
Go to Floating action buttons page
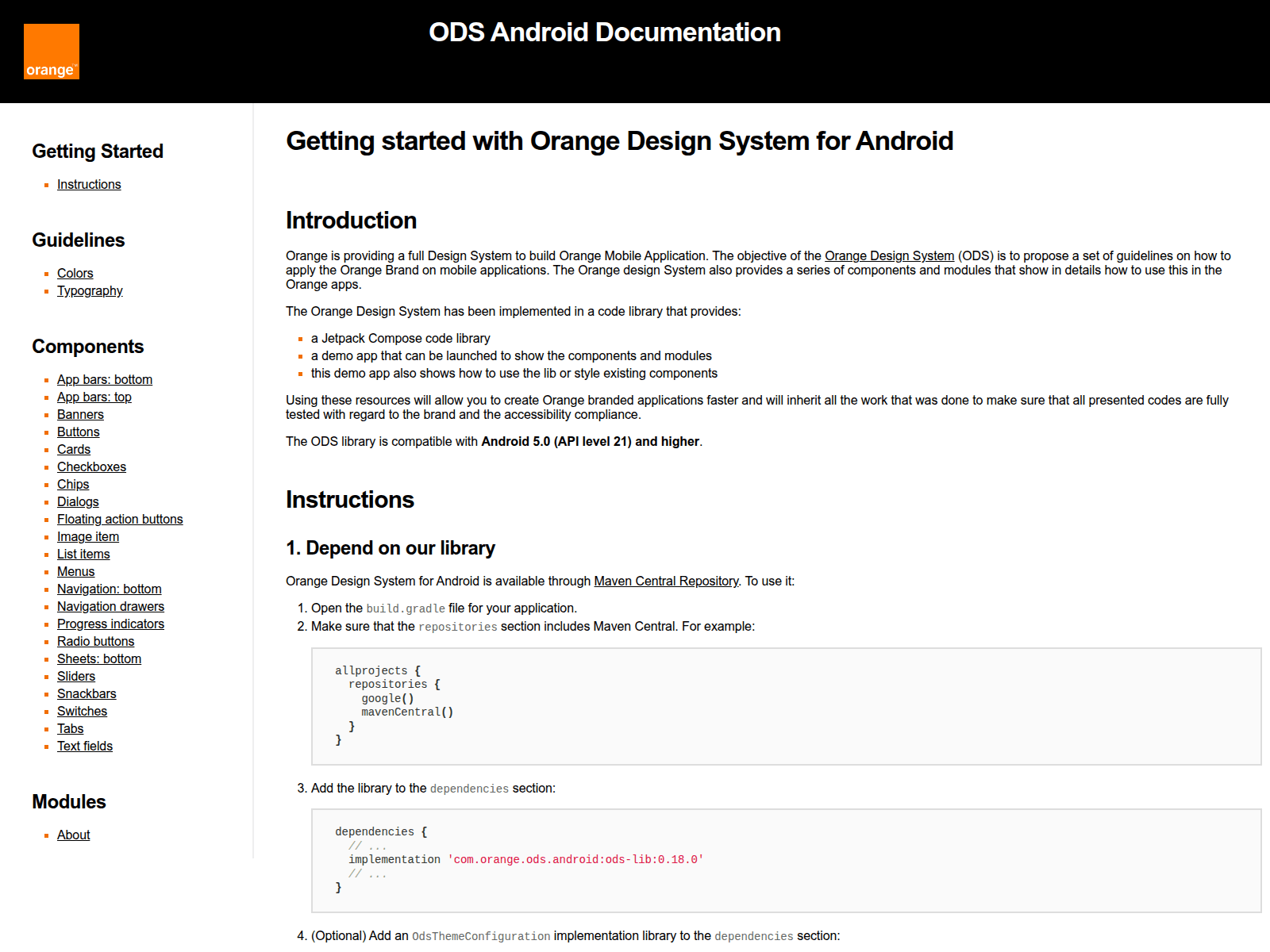tap(120, 519)
